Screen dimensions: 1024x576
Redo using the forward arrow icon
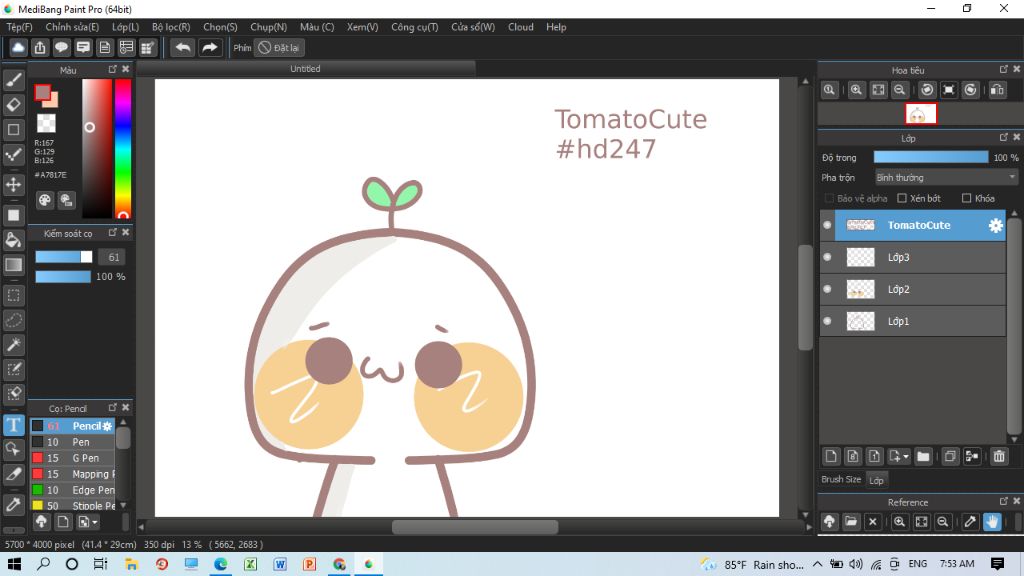tap(210, 48)
